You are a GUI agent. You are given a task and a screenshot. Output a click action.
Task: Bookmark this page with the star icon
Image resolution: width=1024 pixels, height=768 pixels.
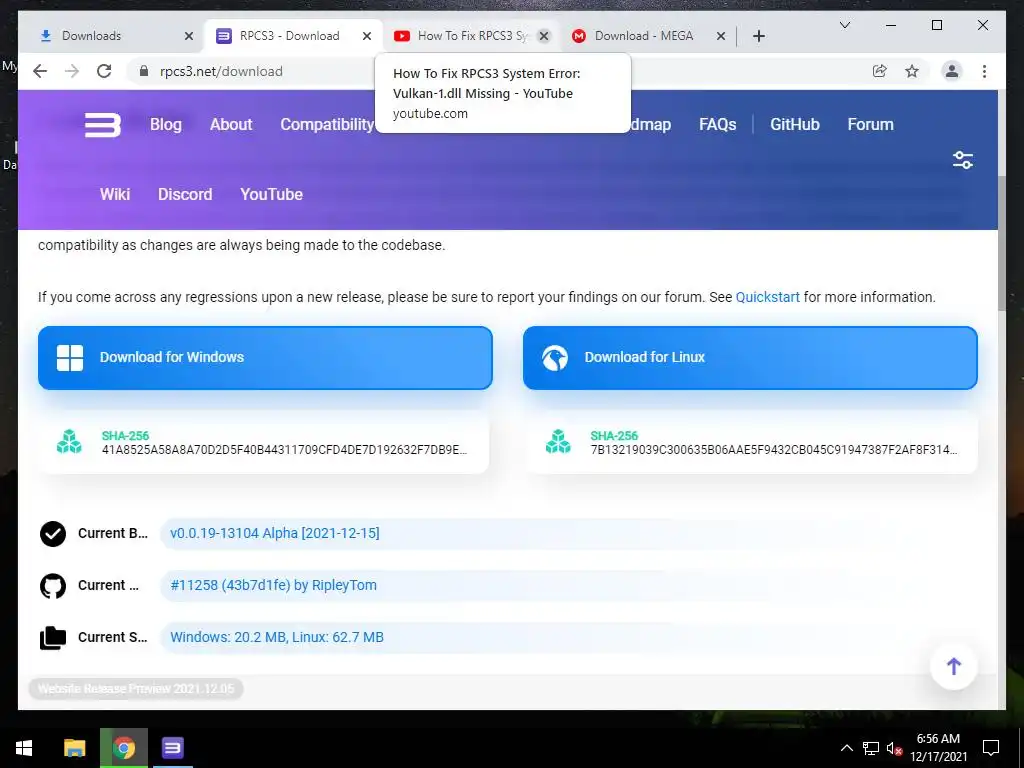coord(912,71)
